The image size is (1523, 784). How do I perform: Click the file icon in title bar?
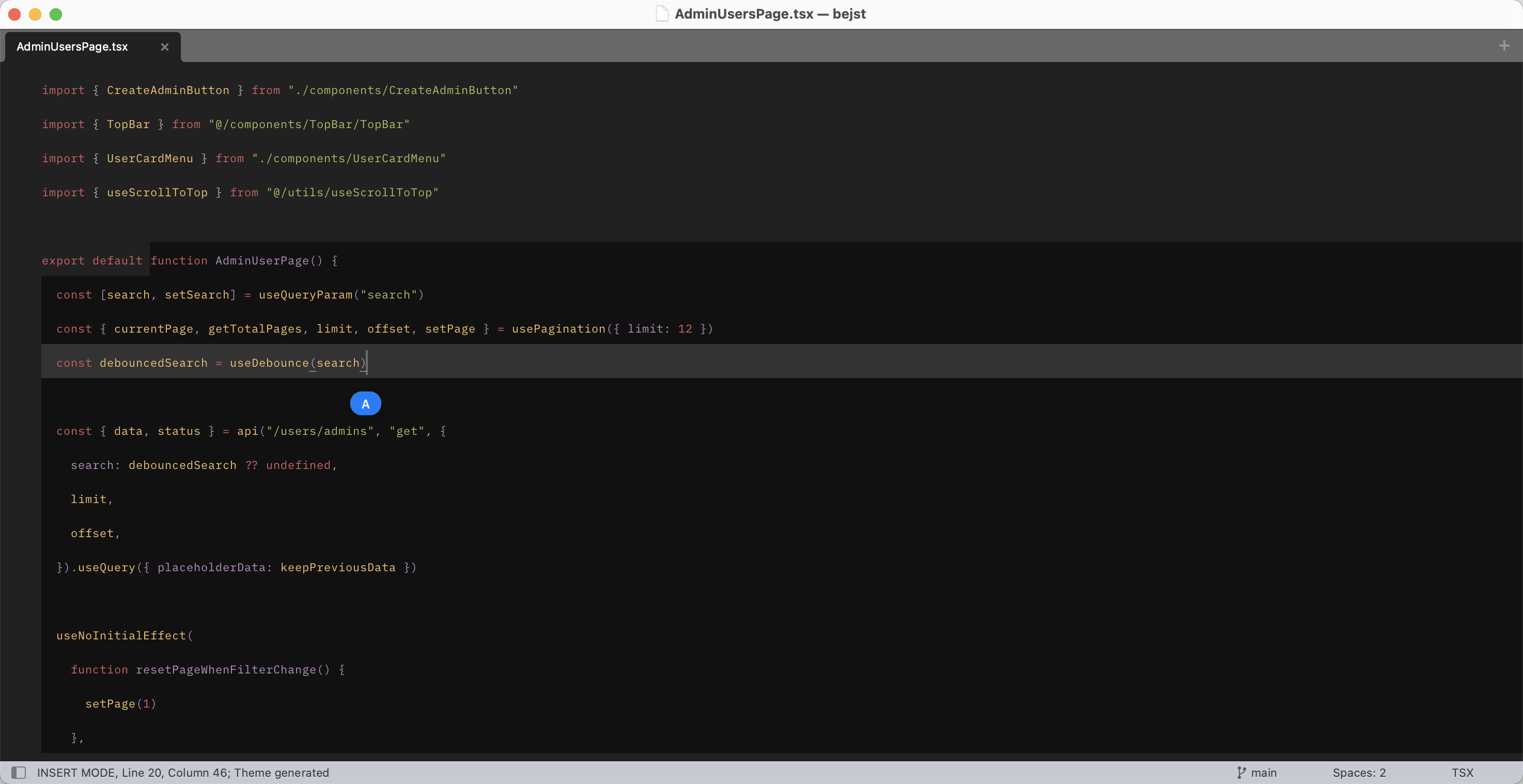tap(662, 13)
